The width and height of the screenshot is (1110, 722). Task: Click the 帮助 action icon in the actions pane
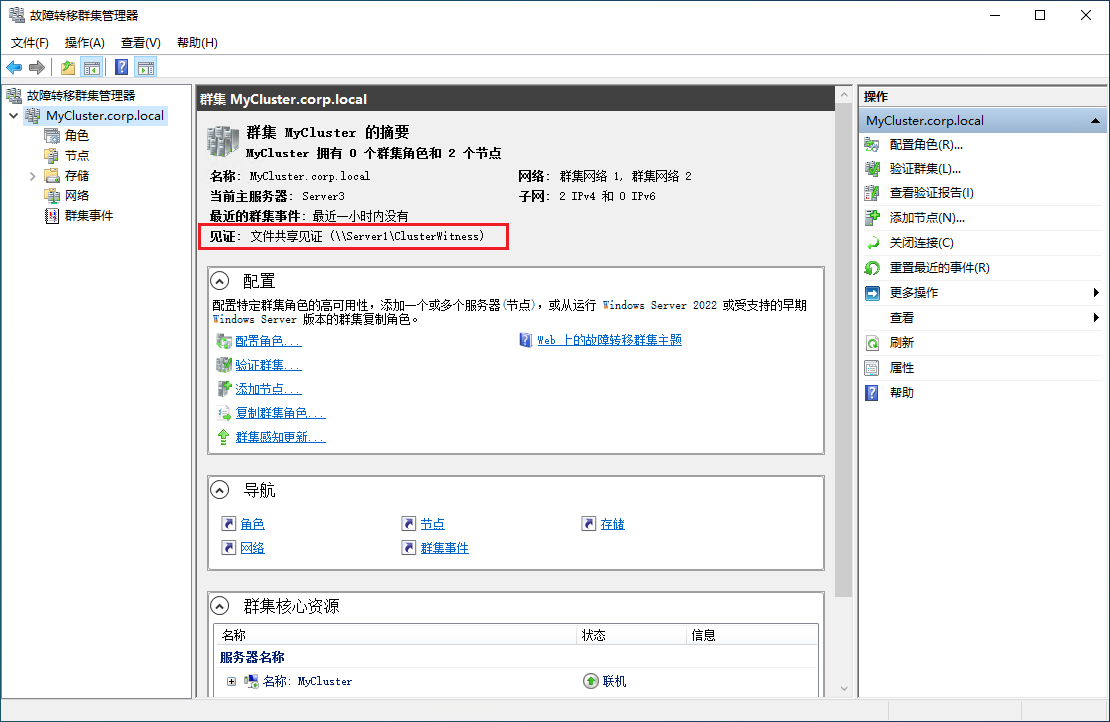point(872,393)
